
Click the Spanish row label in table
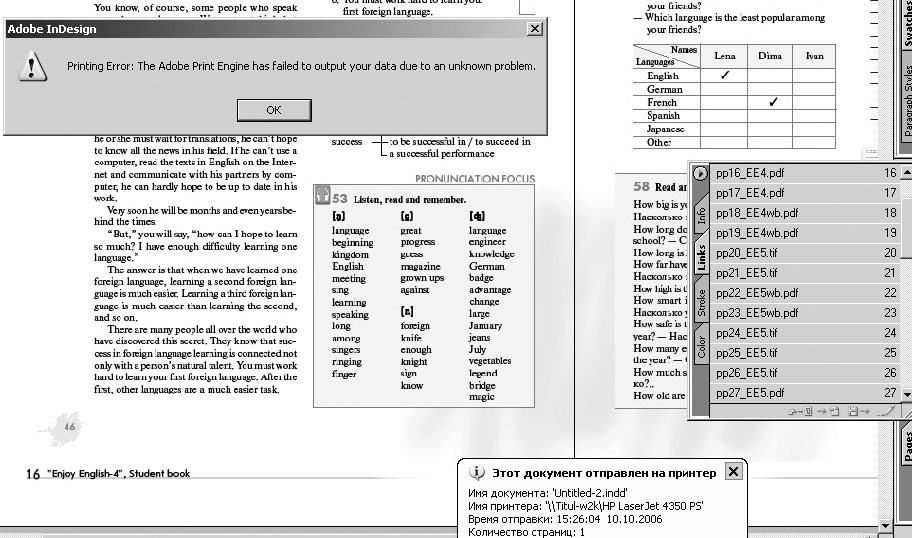click(663, 115)
